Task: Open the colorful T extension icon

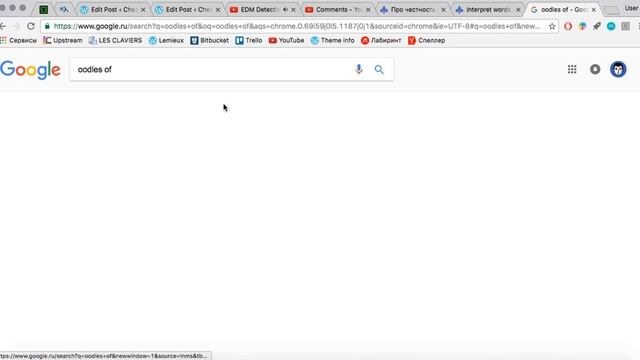Action: coord(582,26)
